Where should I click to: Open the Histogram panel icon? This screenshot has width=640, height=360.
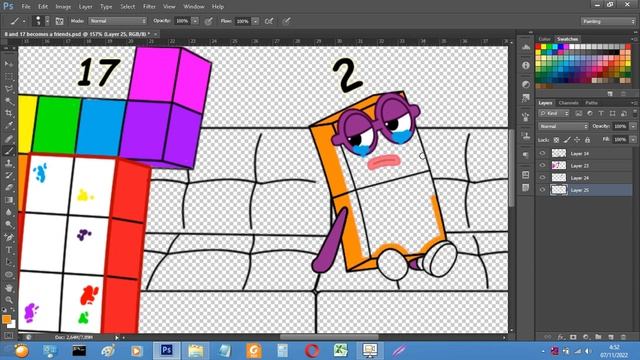[526, 47]
